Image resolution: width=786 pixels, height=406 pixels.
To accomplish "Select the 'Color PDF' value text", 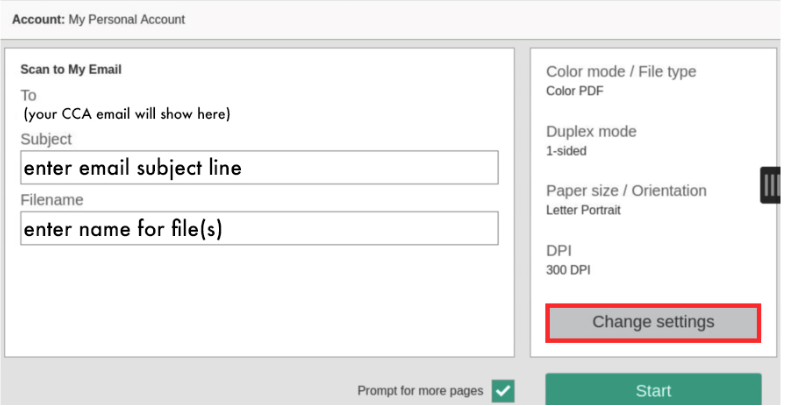I will click(x=574, y=91).
